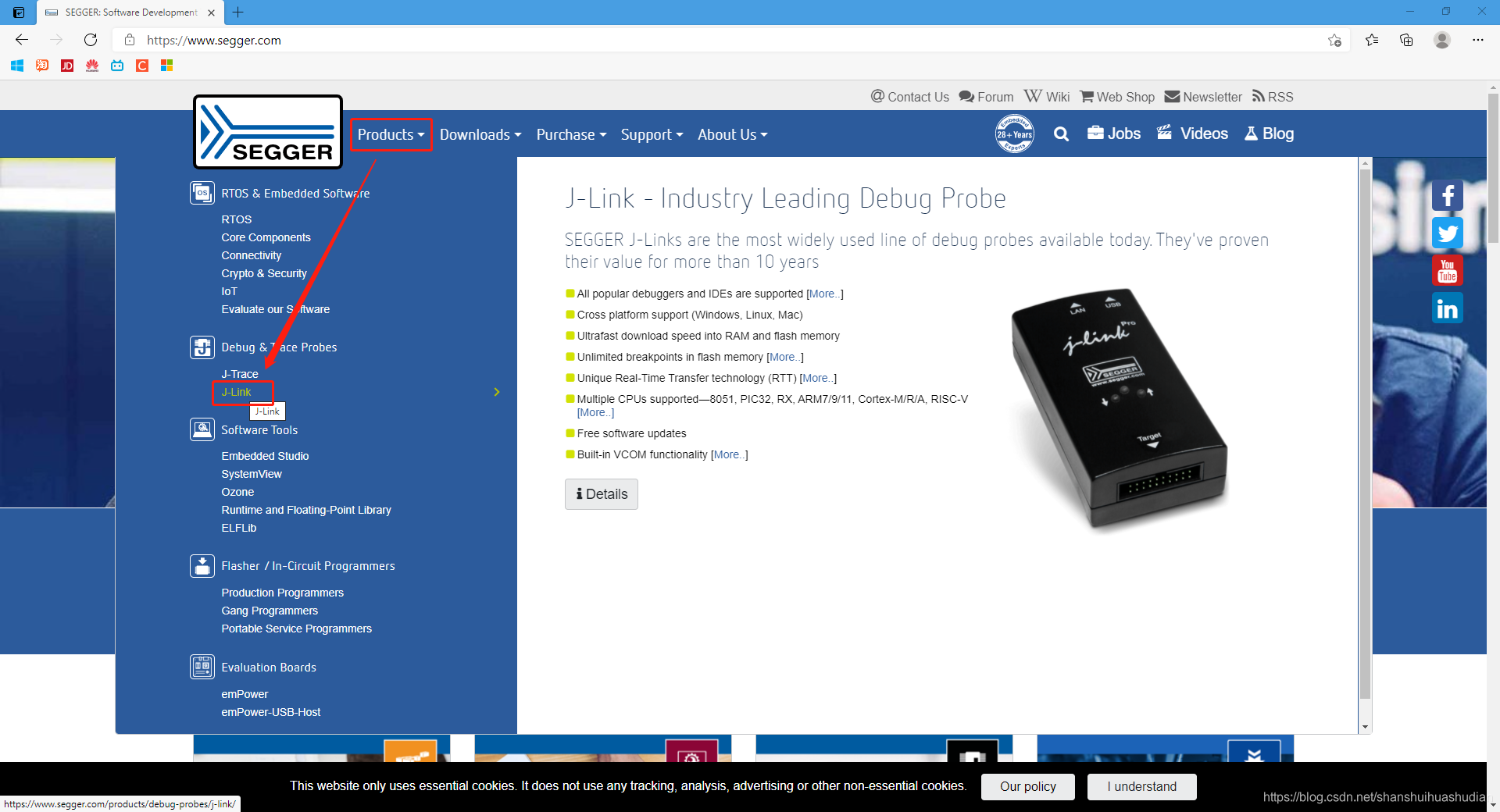Select Production Programmers menu entry
Screen dimensions: 1500x812
pyautogui.click(x=282, y=593)
